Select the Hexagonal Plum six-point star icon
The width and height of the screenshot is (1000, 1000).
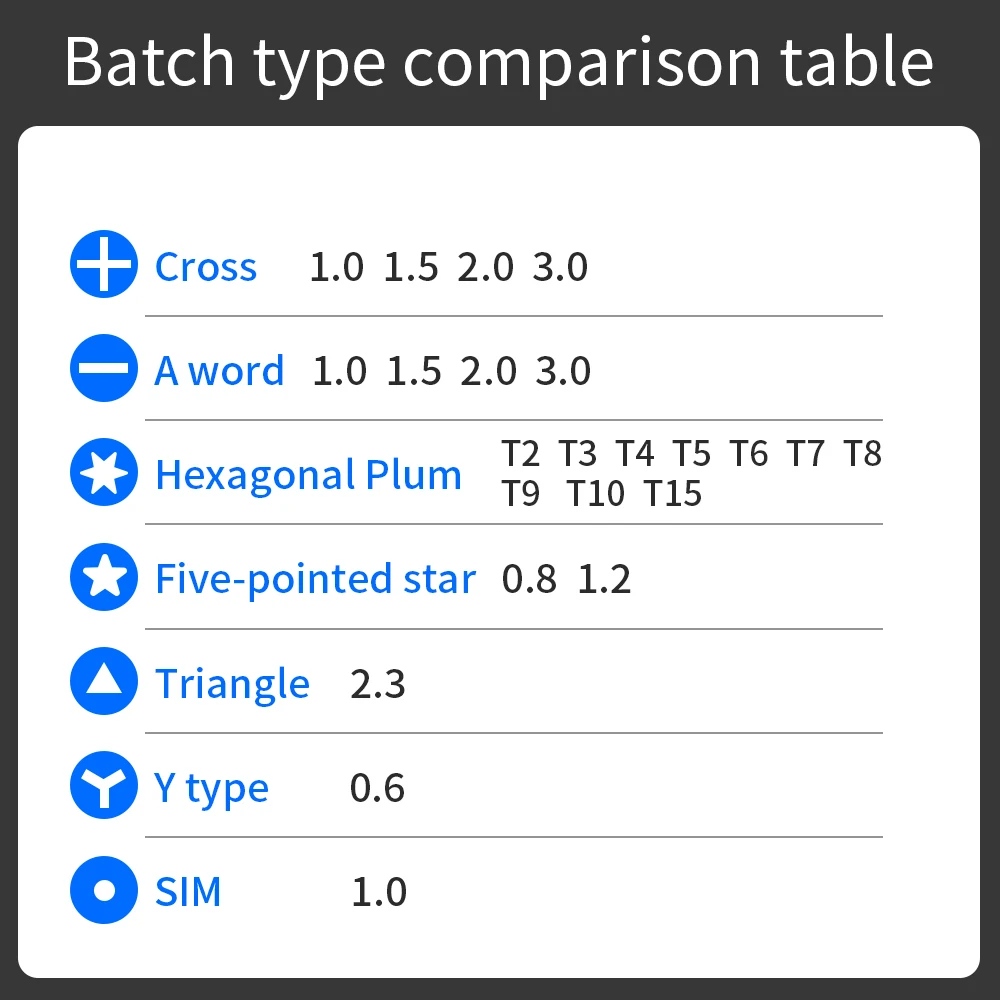pyautogui.click(x=104, y=472)
